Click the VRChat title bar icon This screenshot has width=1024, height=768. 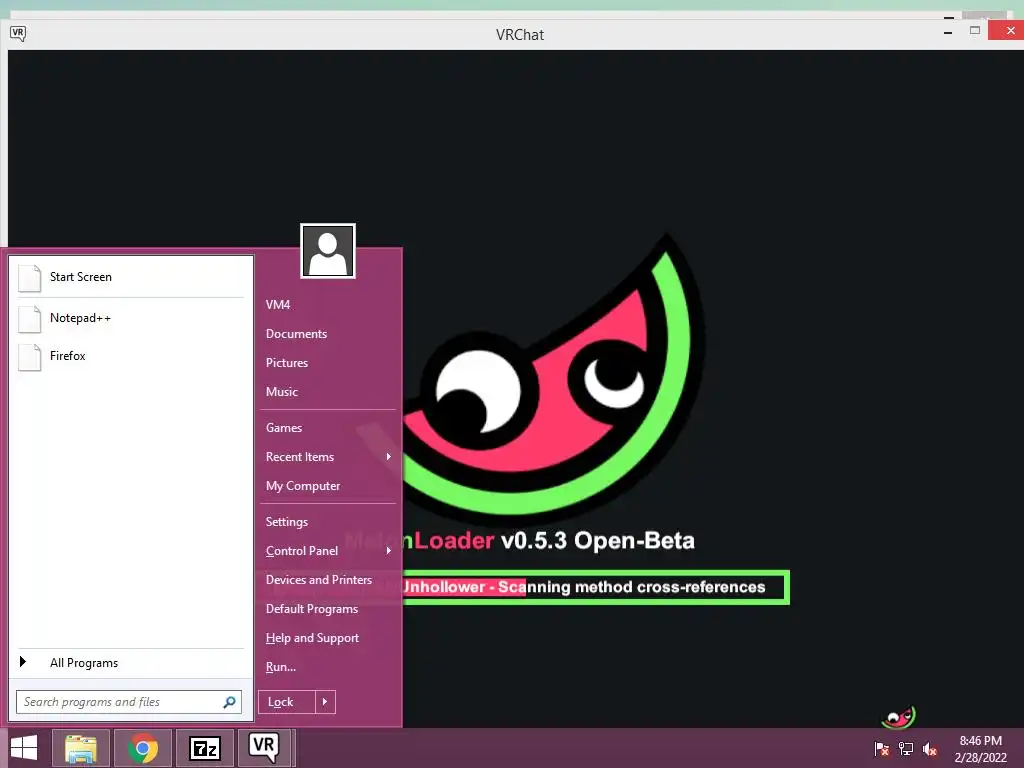tap(18, 33)
